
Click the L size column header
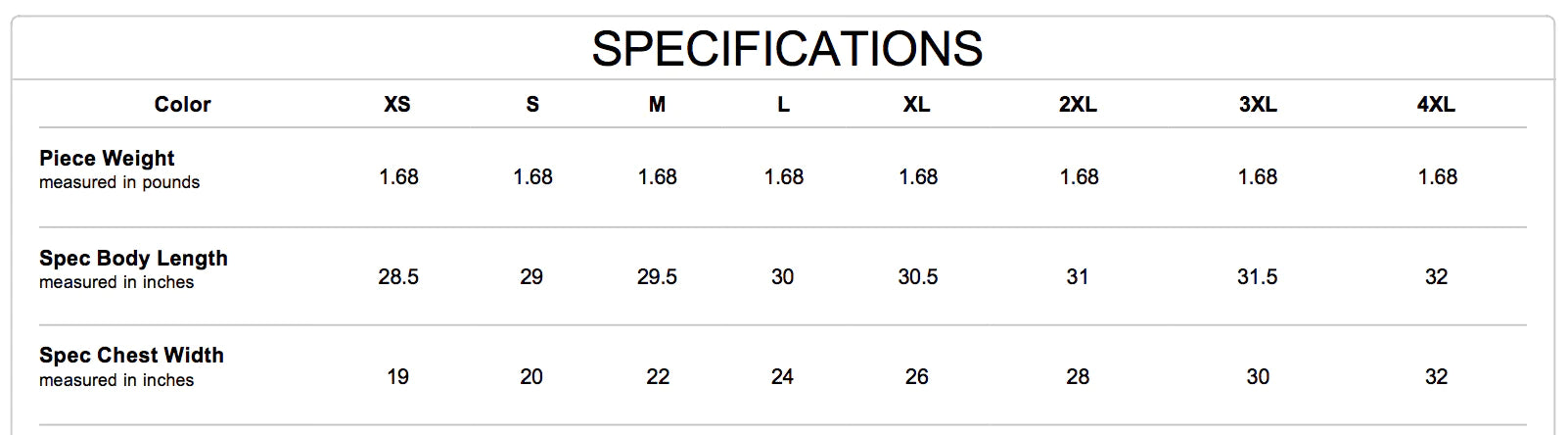pos(783,105)
